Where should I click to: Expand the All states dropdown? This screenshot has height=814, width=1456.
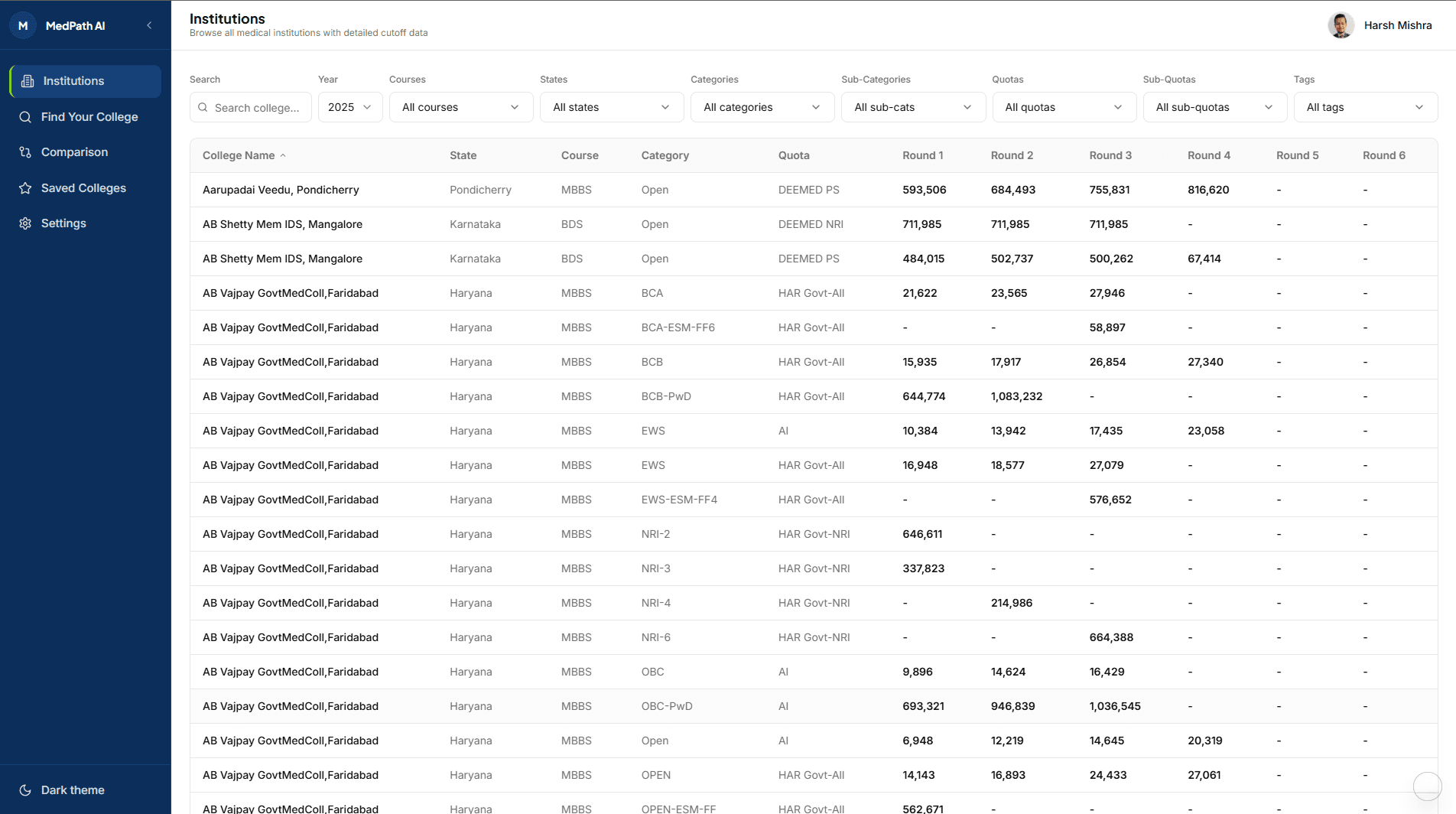tap(611, 107)
